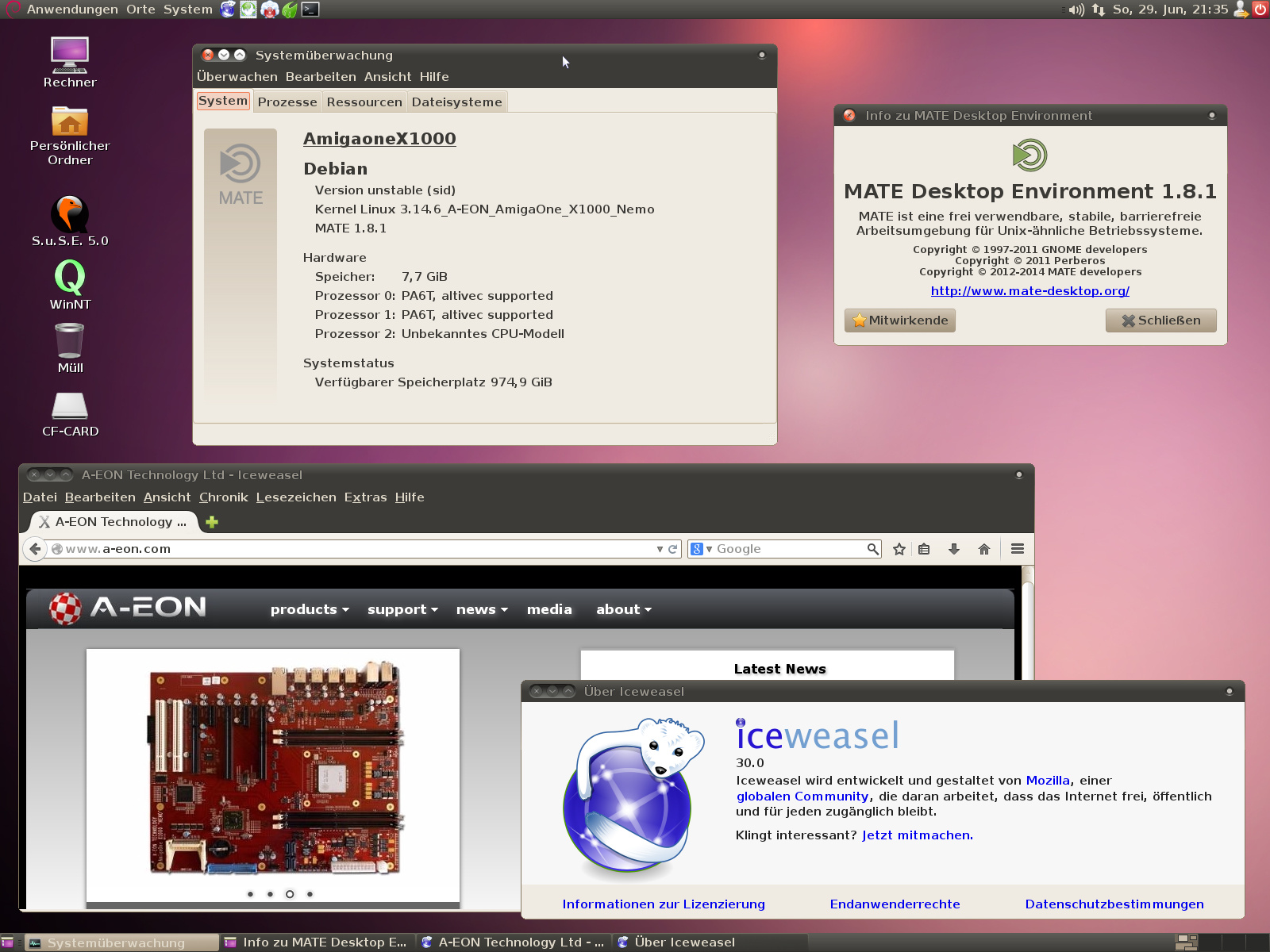Click the media link on A-EON site
Image resolution: width=1270 pixels, height=952 pixels.
[x=549, y=609]
